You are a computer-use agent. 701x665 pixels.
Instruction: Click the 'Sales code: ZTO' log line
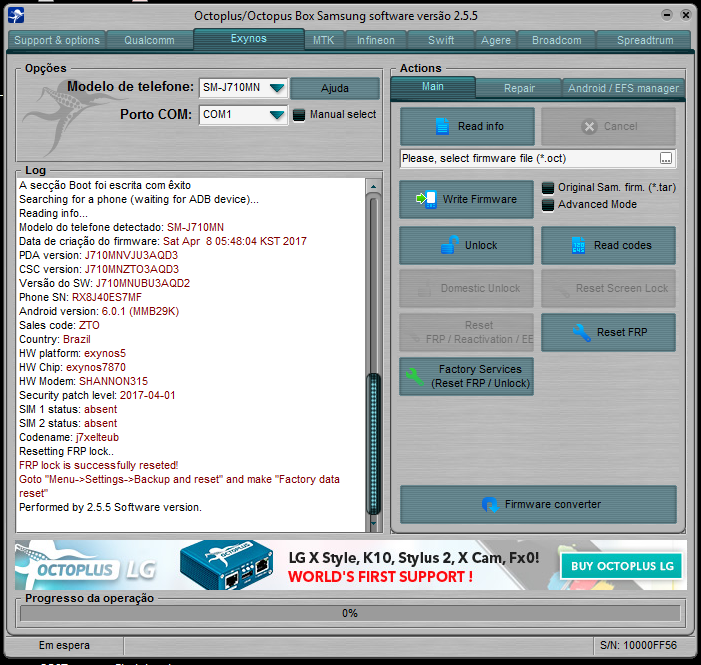tap(59, 325)
